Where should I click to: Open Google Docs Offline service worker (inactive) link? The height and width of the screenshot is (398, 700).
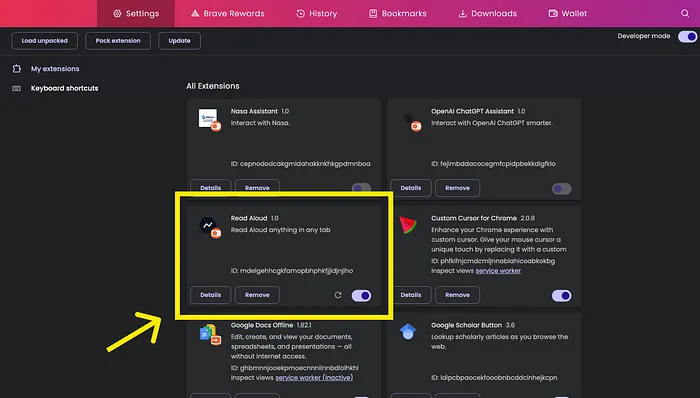[314, 377]
